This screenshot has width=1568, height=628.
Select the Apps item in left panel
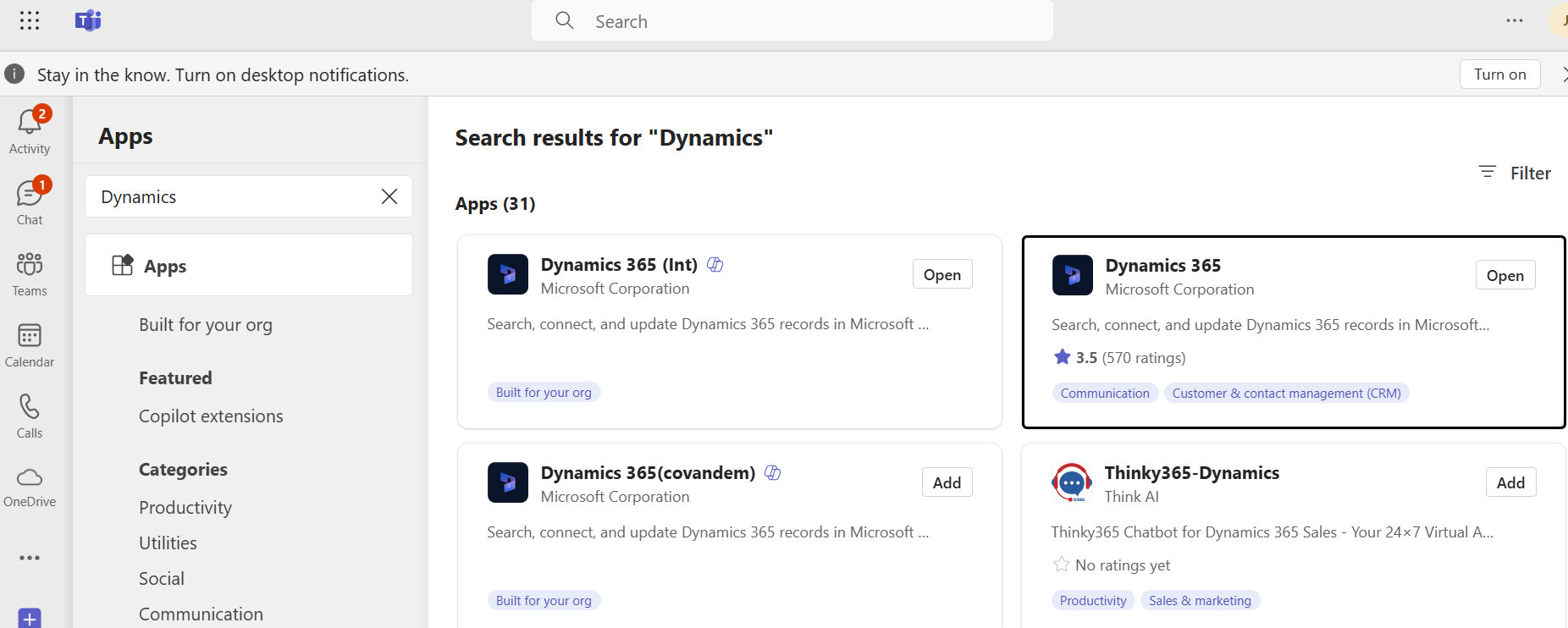(249, 266)
